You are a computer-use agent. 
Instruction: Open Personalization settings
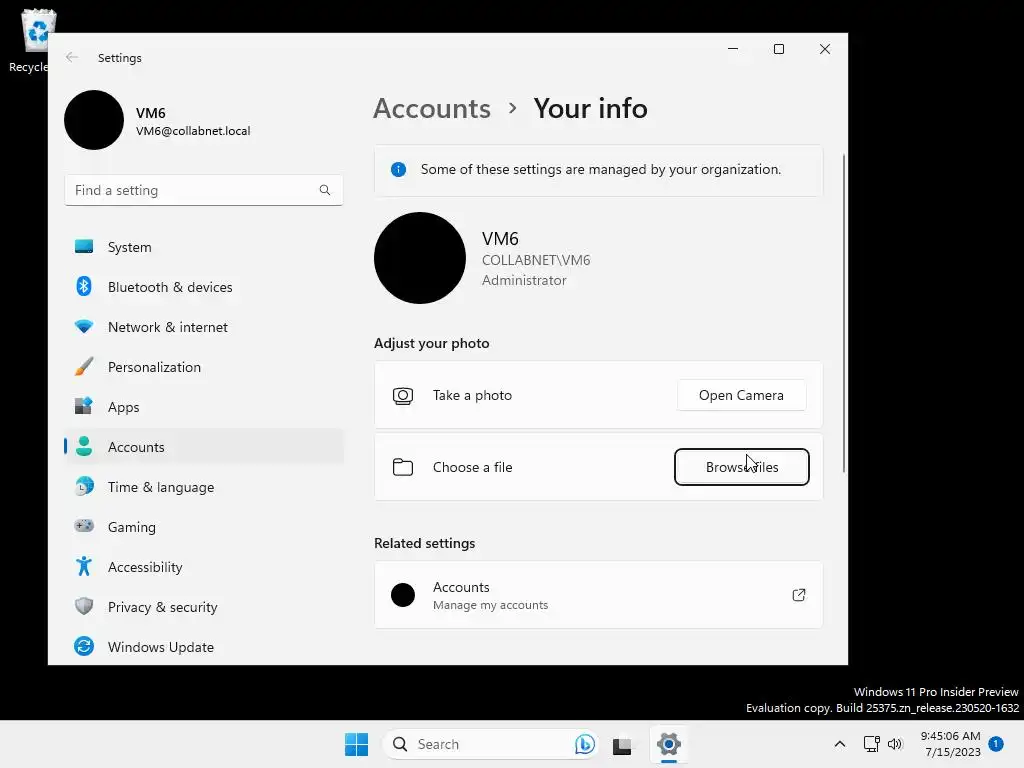point(204,367)
